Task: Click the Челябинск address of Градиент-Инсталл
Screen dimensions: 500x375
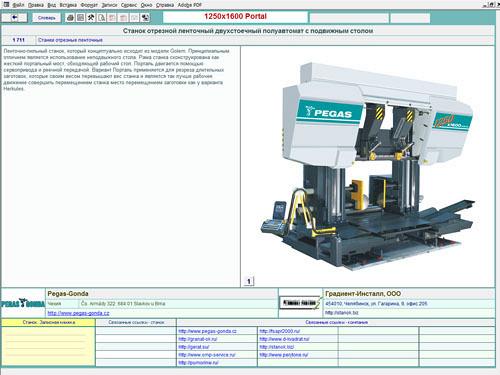Action: click(376, 304)
